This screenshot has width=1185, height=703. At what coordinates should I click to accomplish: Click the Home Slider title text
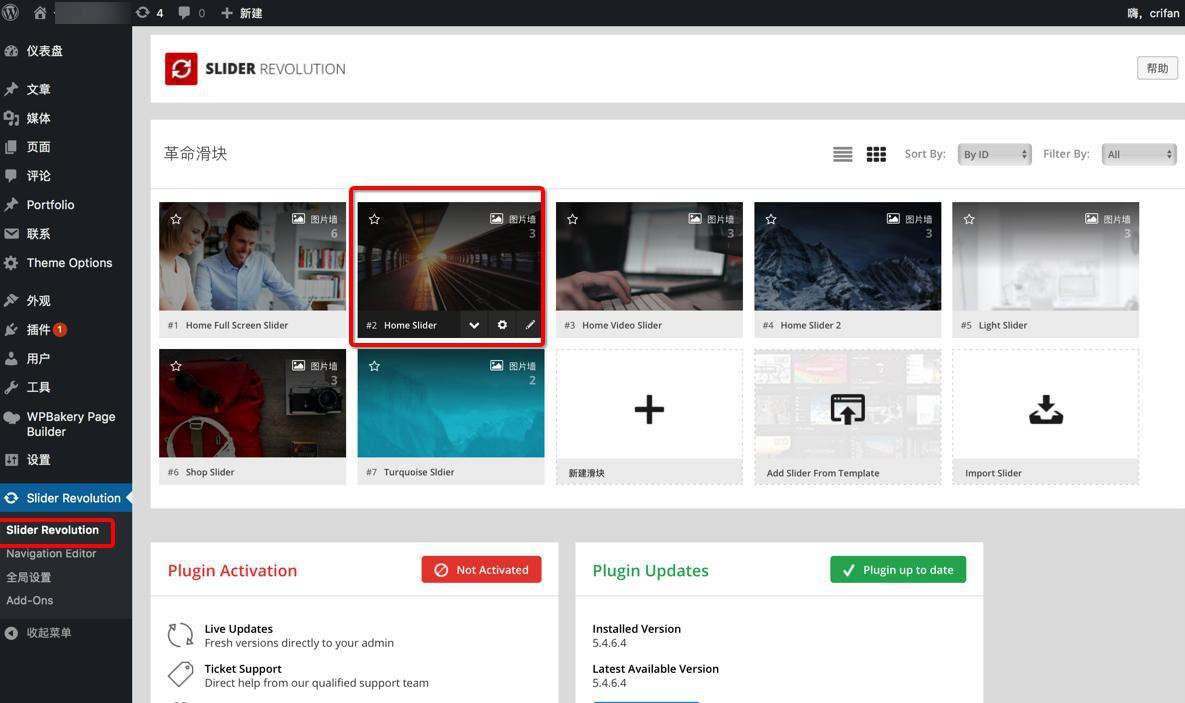[410, 325]
